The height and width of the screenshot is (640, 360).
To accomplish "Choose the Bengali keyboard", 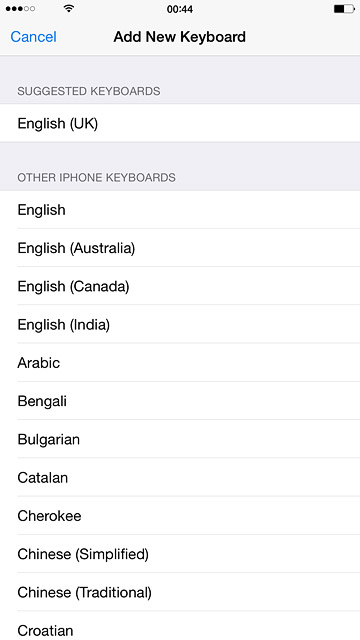I will click(x=180, y=401).
